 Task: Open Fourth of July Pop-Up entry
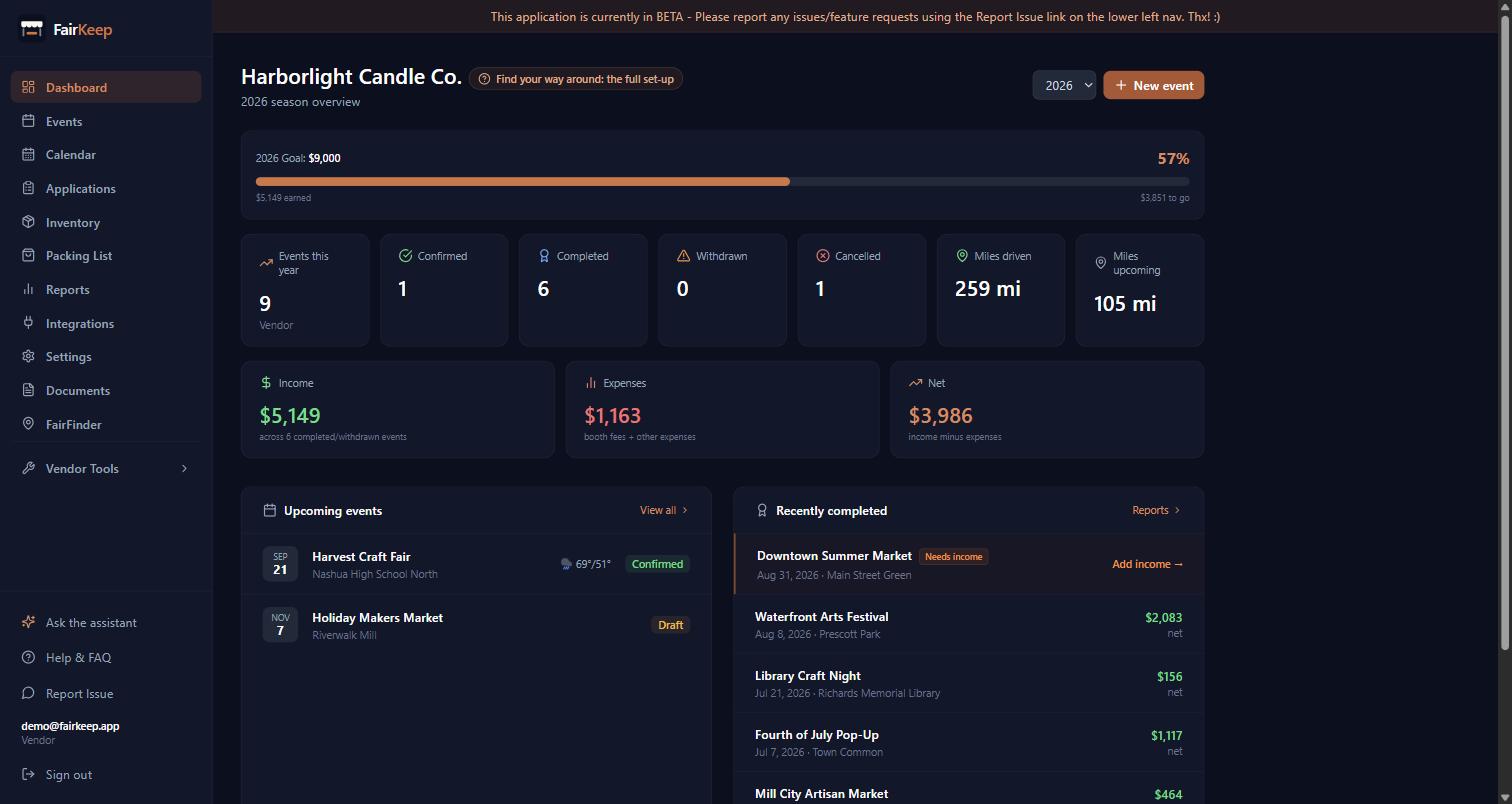pos(968,742)
